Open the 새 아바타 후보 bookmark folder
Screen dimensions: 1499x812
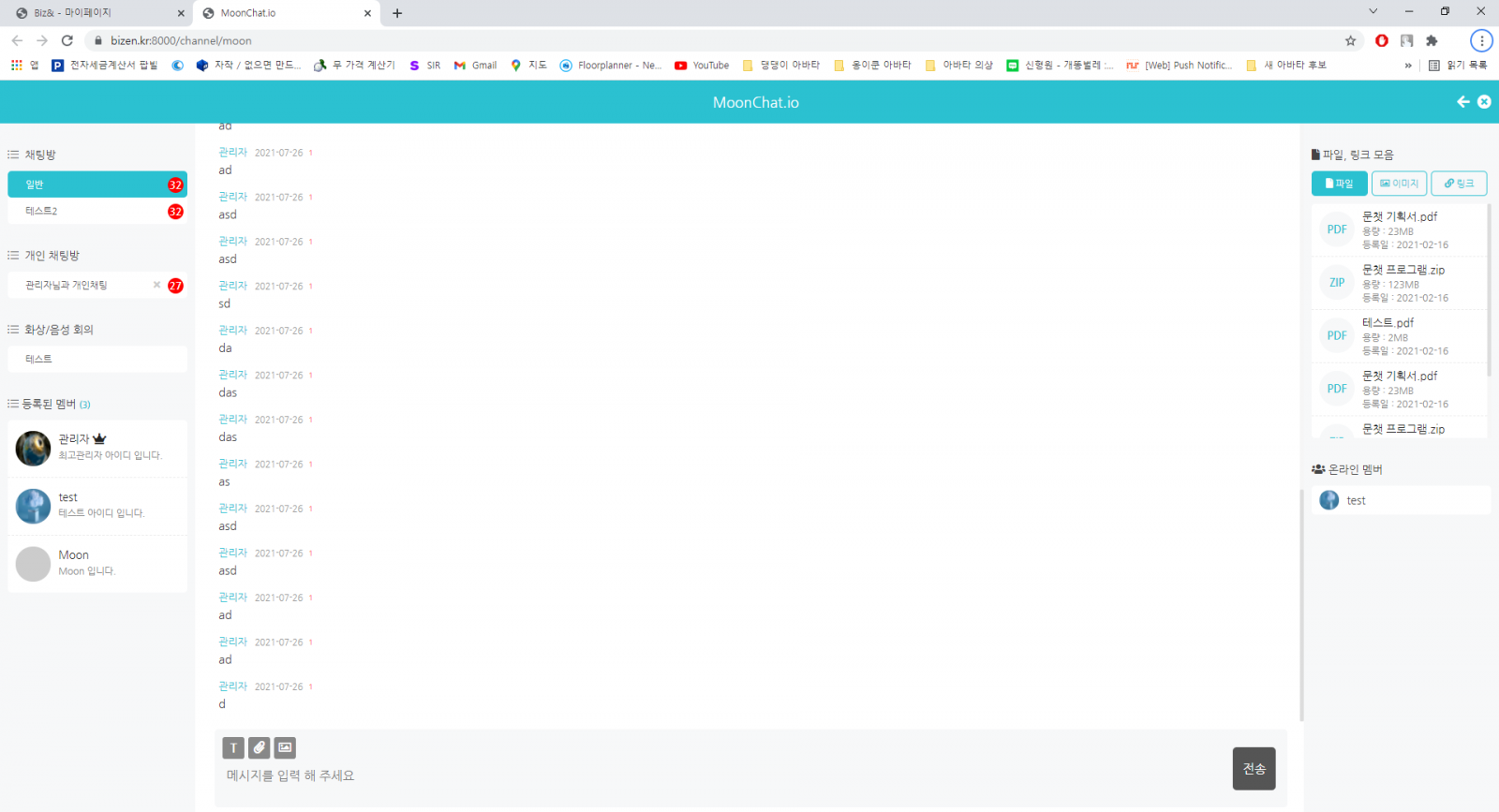pos(1286,66)
